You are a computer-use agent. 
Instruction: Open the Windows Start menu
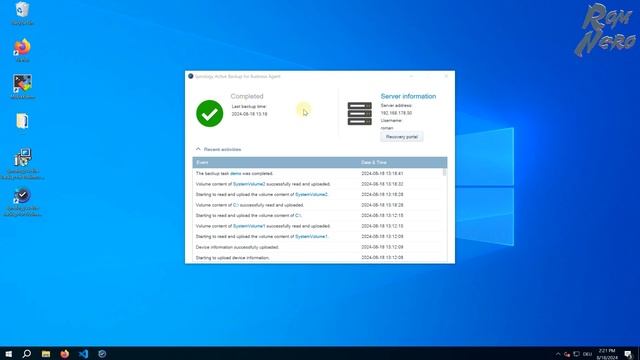click(x=8, y=353)
